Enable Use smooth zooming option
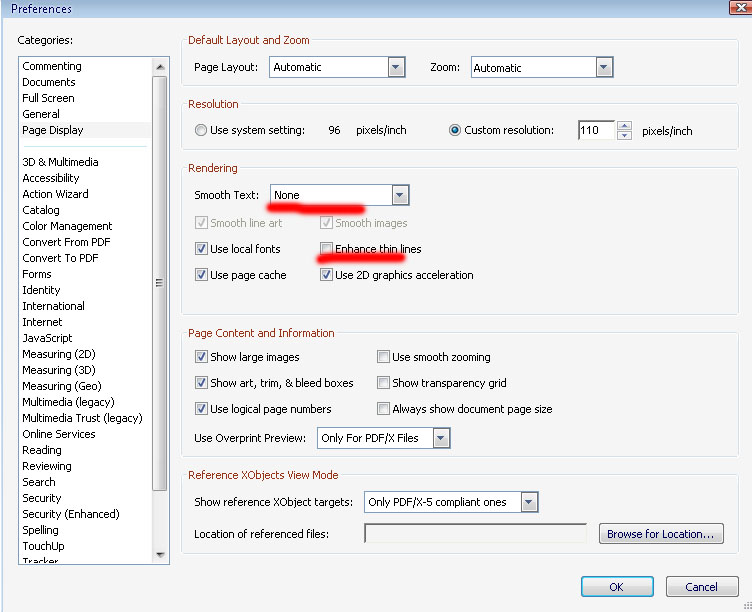 pos(383,357)
